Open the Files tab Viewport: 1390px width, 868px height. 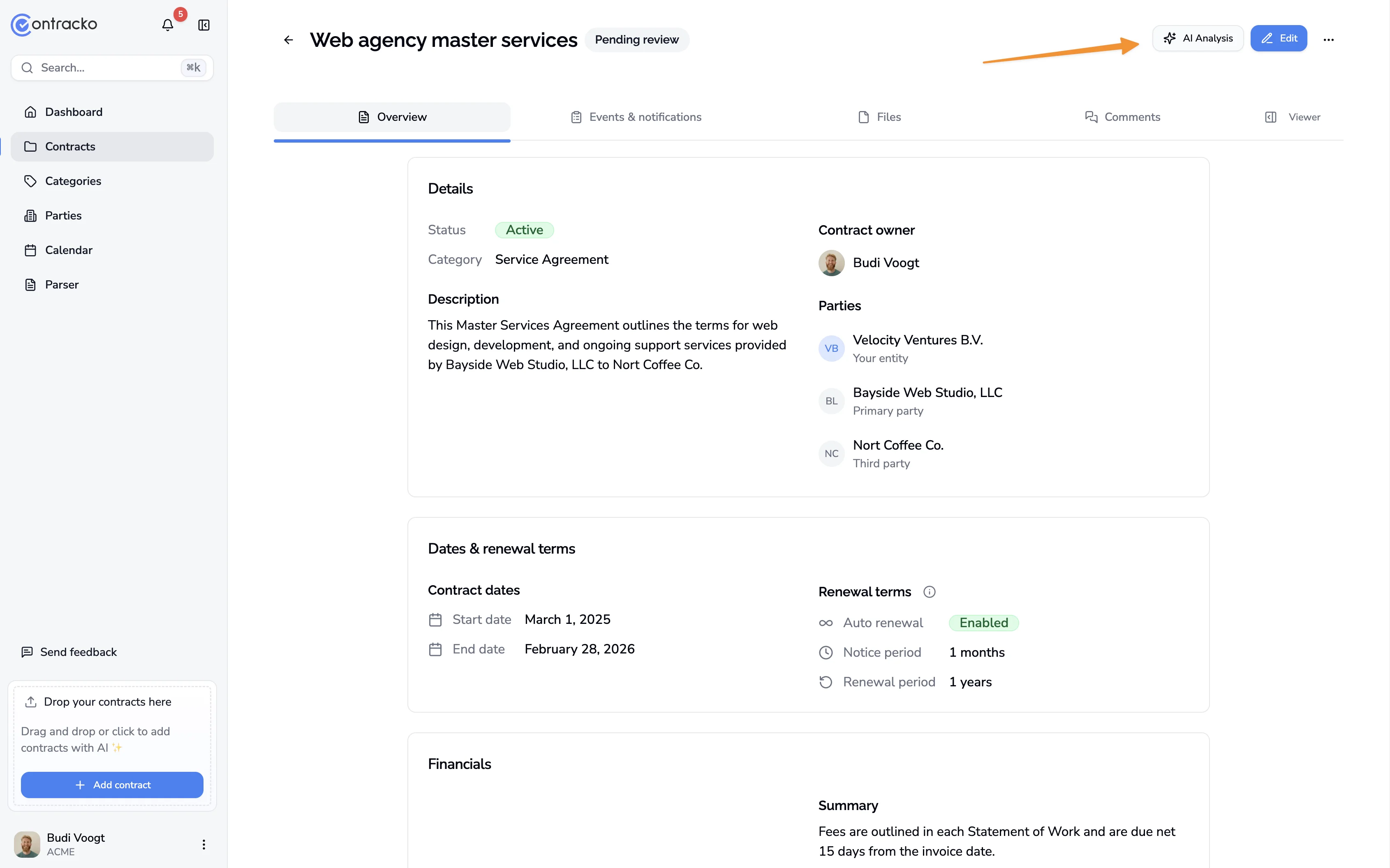879,117
